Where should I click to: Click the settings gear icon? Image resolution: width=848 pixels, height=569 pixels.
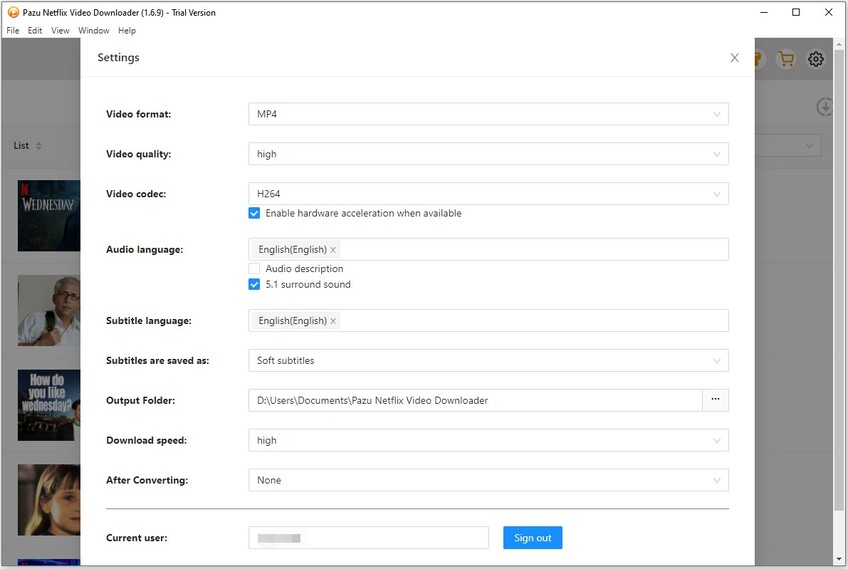[x=816, y=59]
